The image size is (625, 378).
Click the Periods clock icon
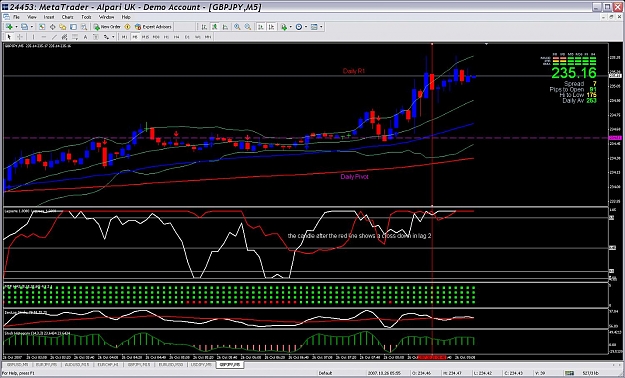(299, 27)
